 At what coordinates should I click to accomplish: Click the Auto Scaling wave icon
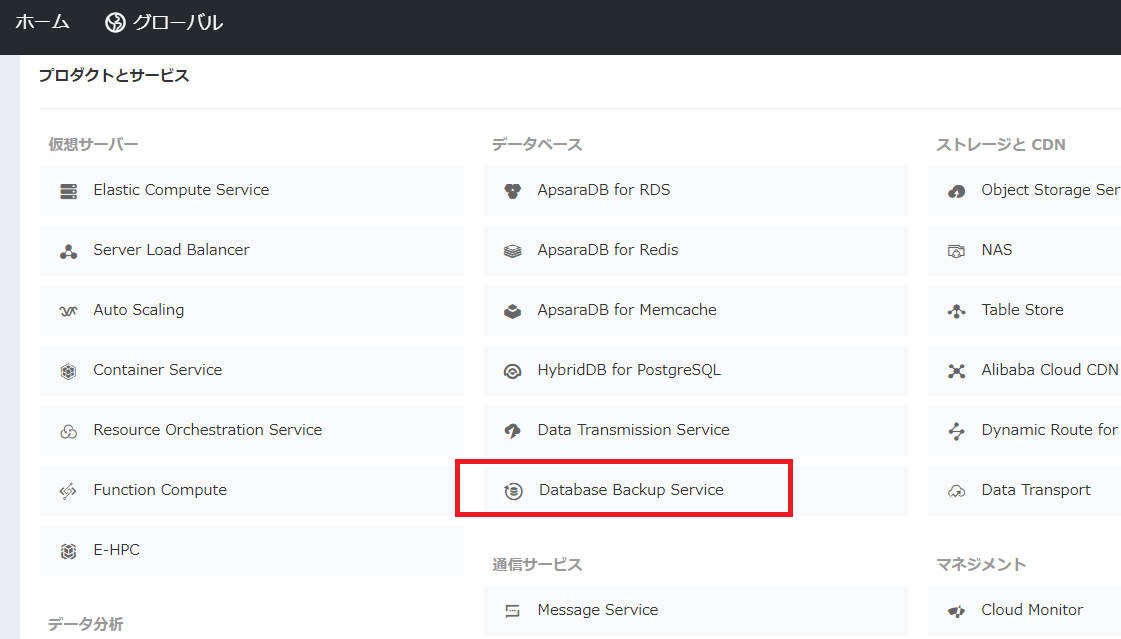(x=68, y=311)
